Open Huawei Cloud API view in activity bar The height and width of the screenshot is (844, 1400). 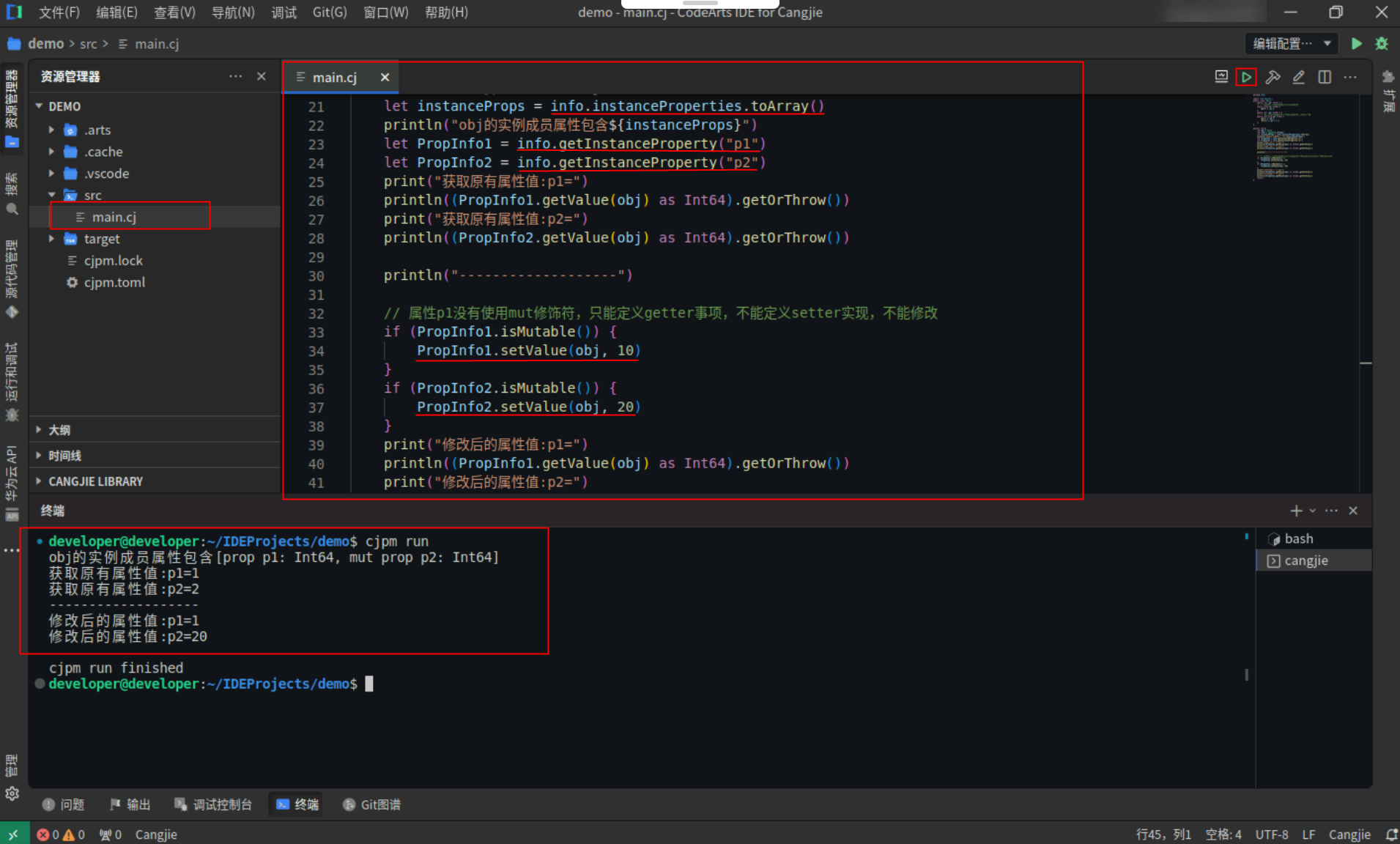(x=12, y=484)
